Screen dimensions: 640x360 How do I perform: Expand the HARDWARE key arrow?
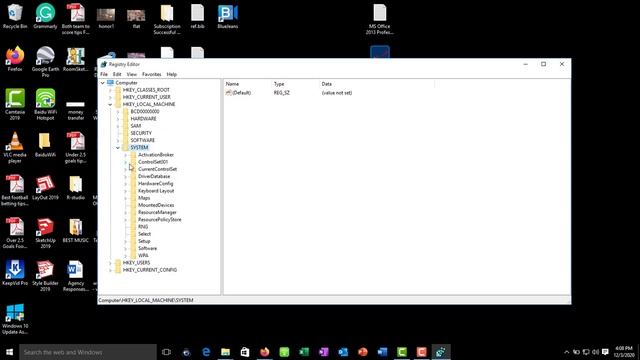coord(118,119)
